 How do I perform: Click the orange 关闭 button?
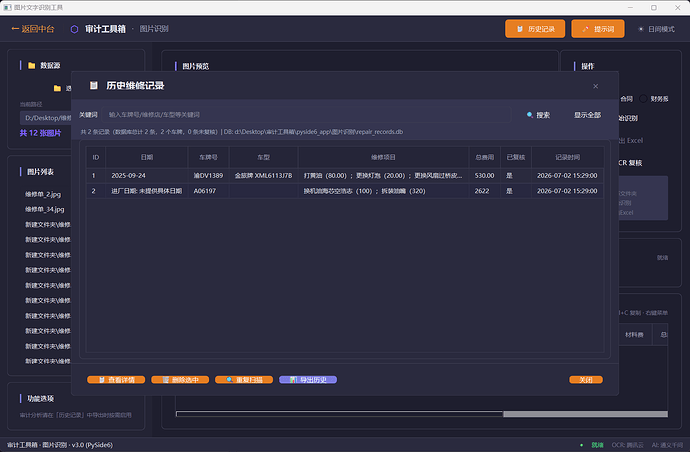click(x=586, y=380)
